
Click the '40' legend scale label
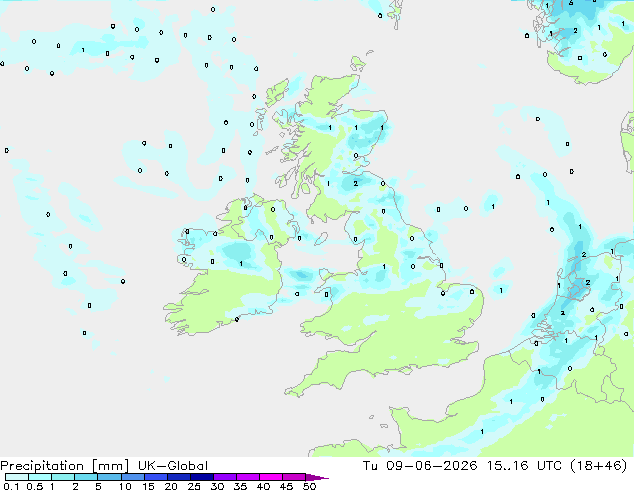(x=263, y=486)
